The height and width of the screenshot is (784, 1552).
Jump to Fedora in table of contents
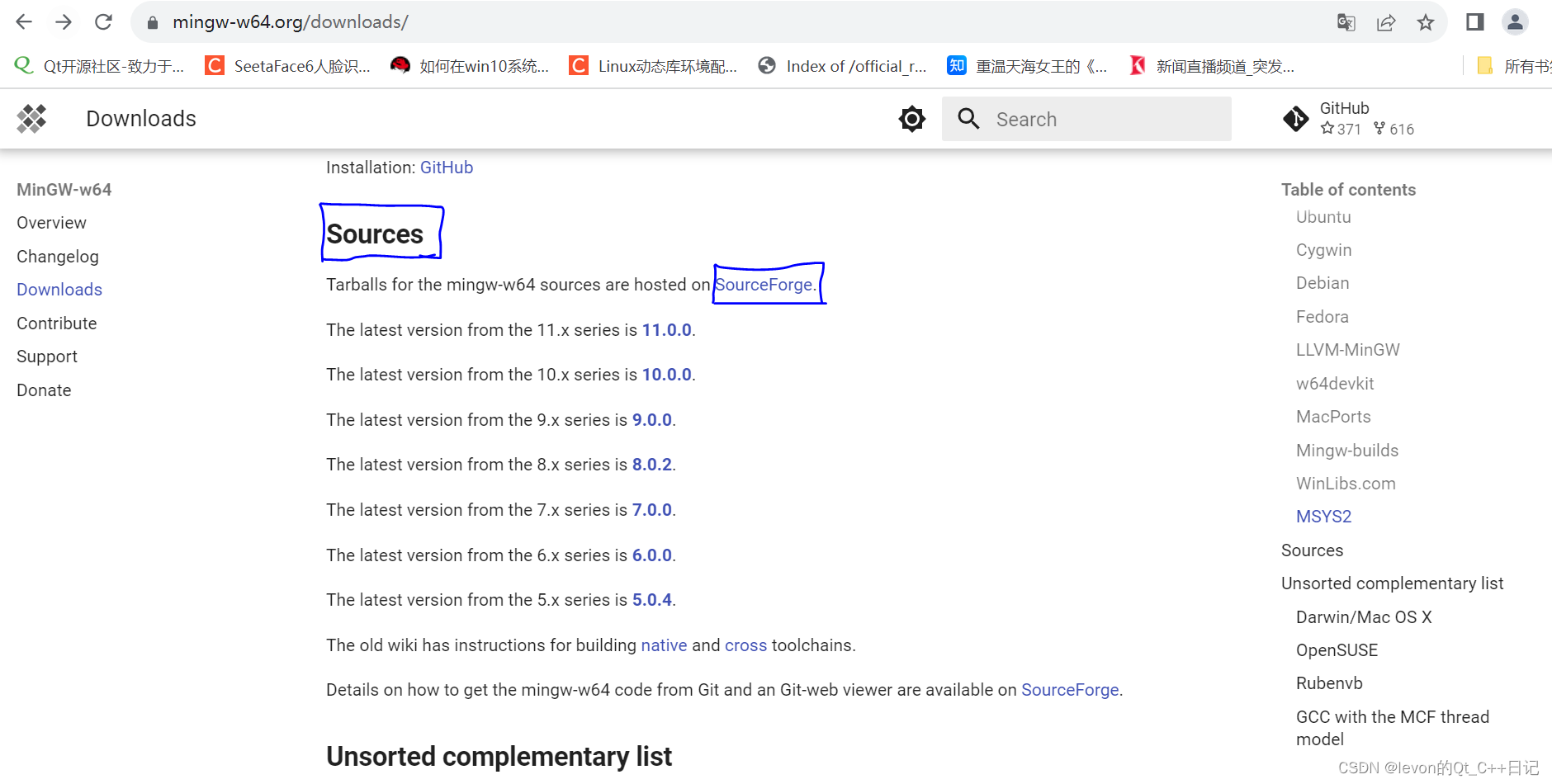tap(1323, 317)
